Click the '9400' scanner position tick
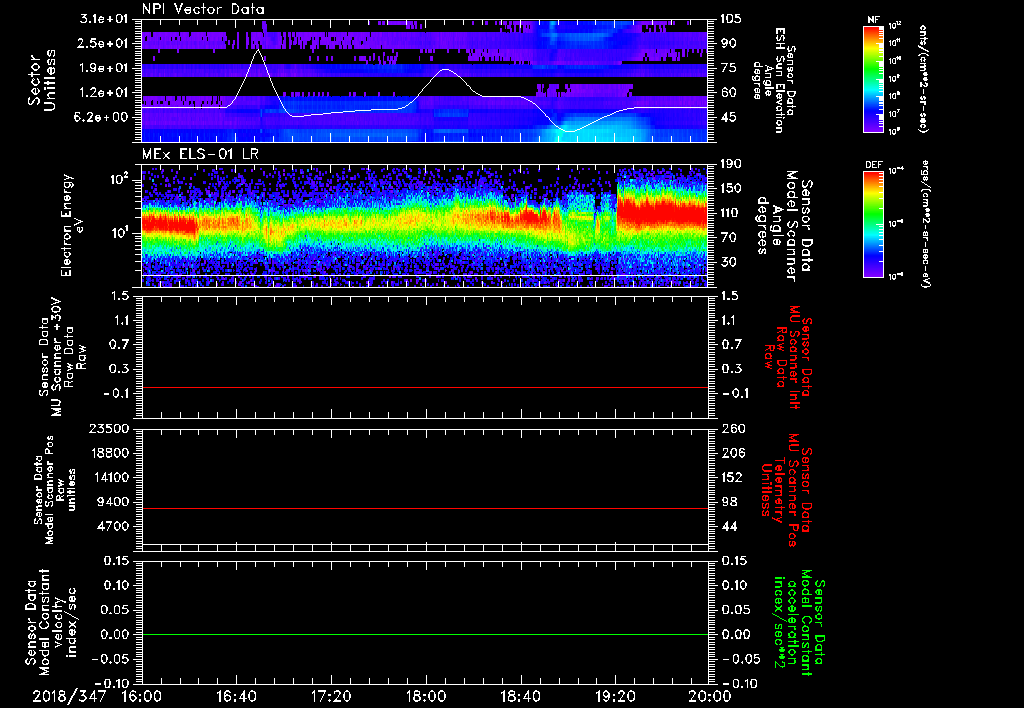This screenshot has width=1024, height=708. [114, 502]
